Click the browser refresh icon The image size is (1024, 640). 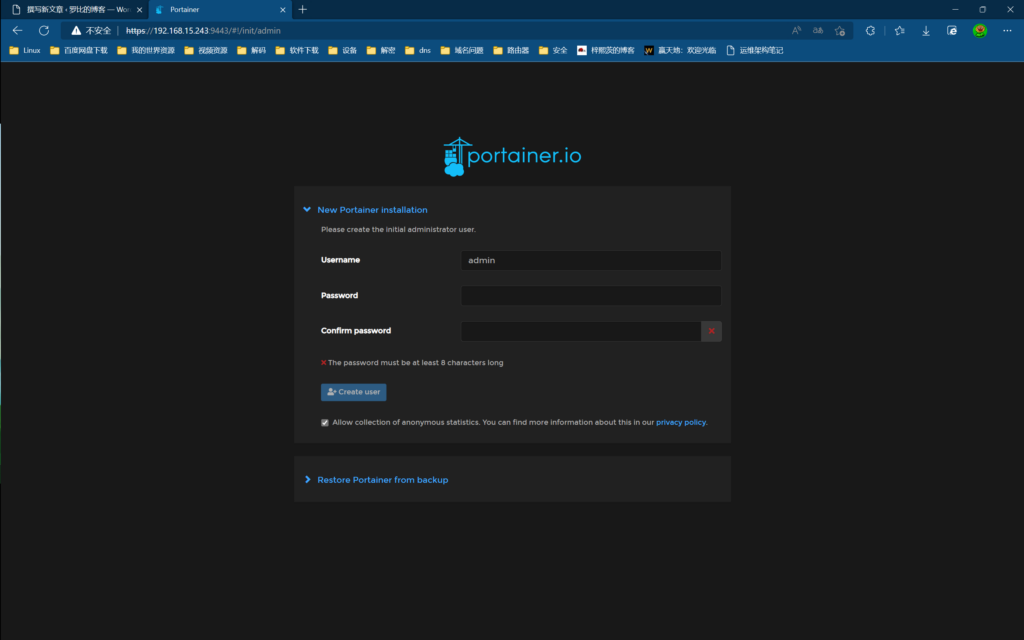tap(43, 31)
